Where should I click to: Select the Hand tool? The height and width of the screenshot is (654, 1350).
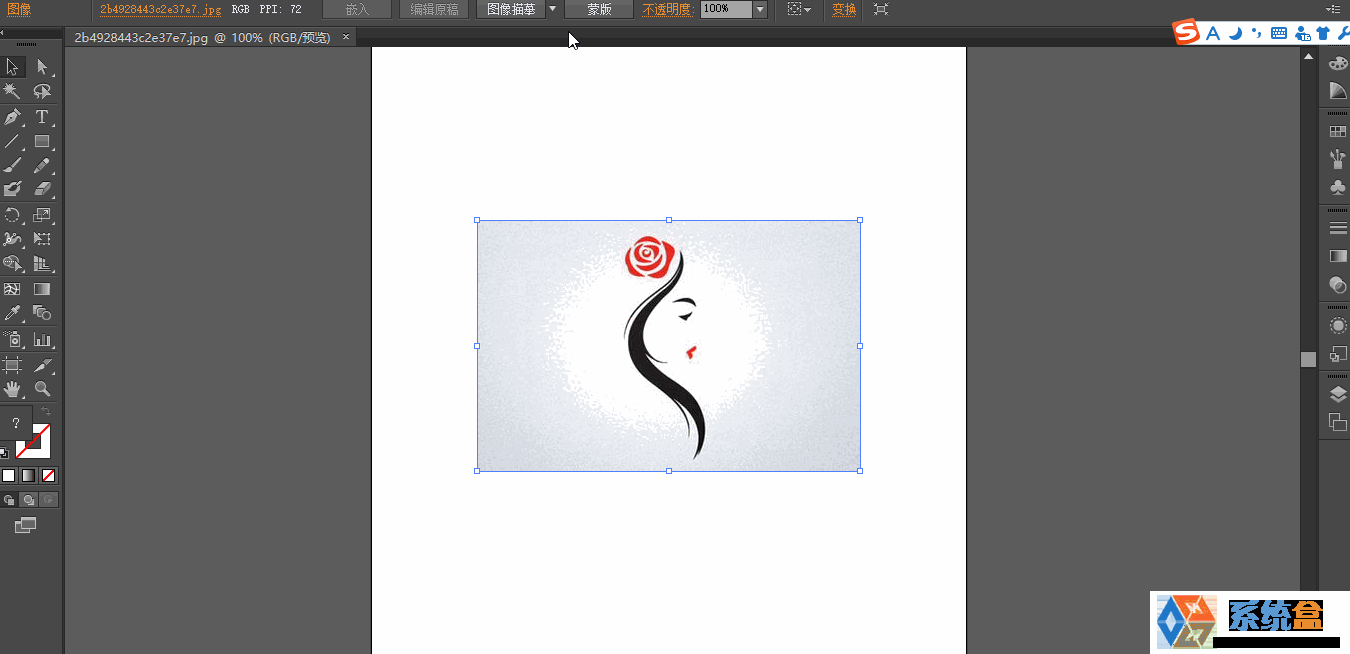click(x=13, y=389)
